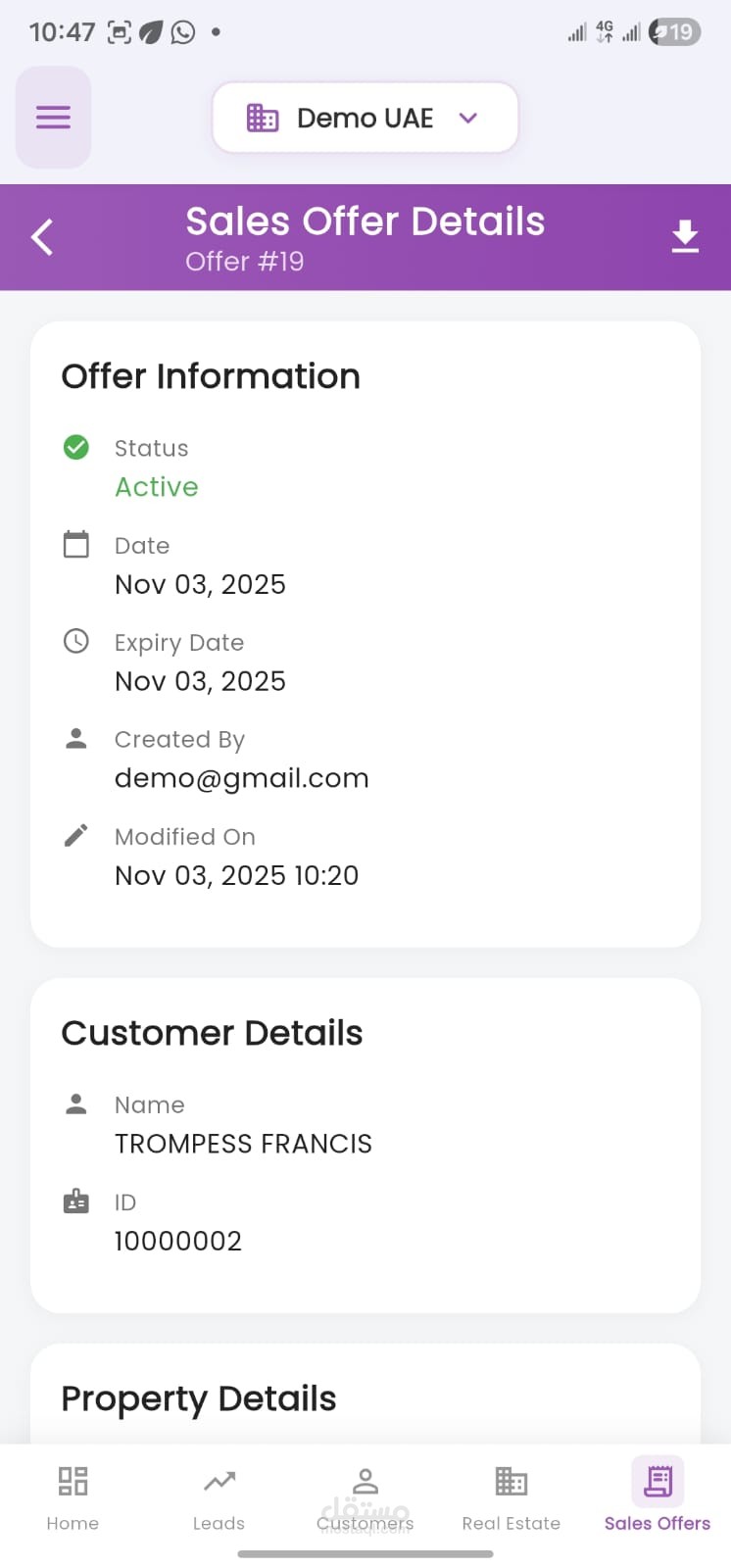The width and height of the screenshot is (731, 1568).
Task: Click the green Active status checkmark icon
Action: tap(76, 448)
